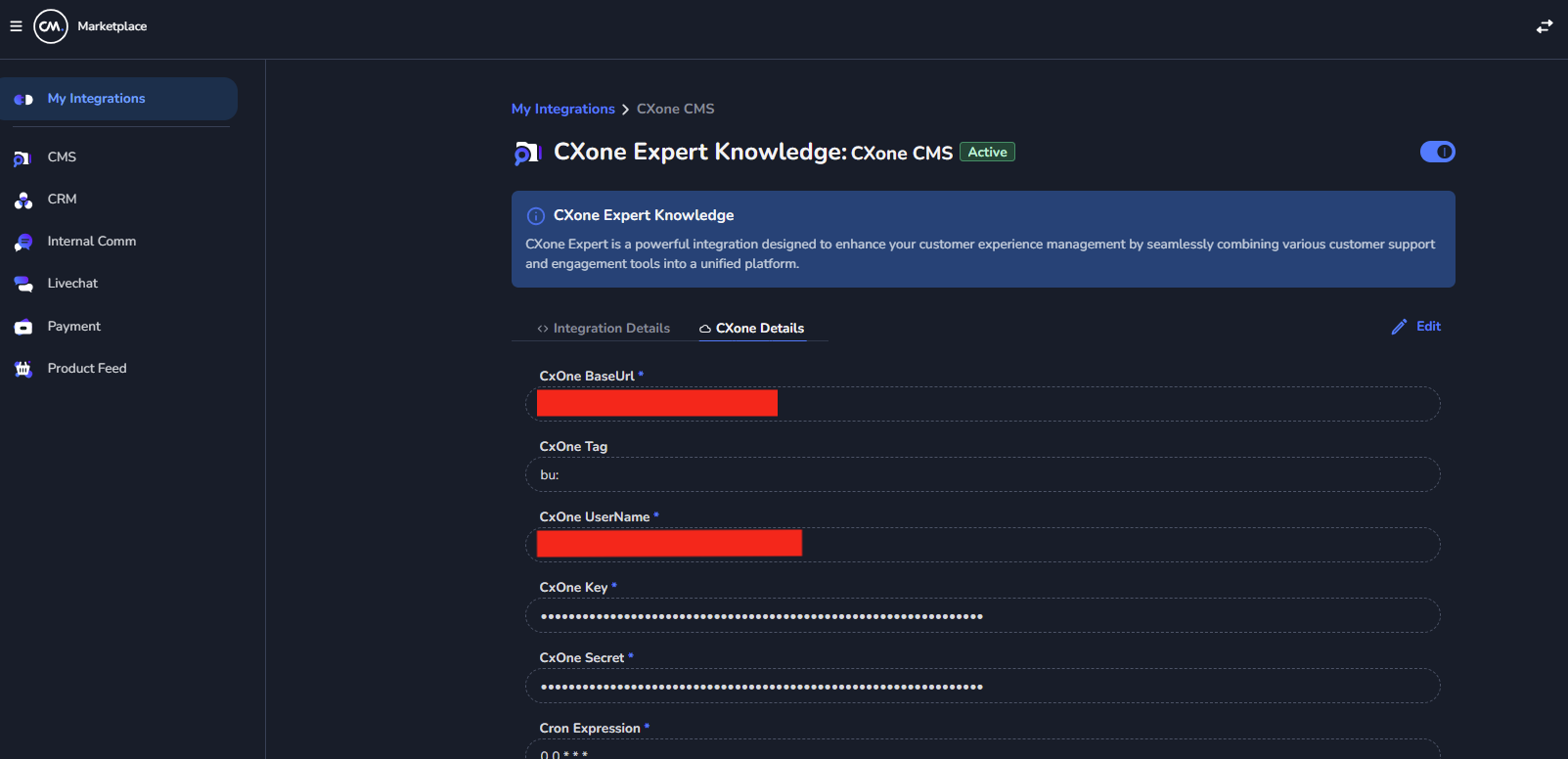Click the My Integrations sidebar icon
The height and width of the screenshot is (759, 1568).
[x=23, y=99]
